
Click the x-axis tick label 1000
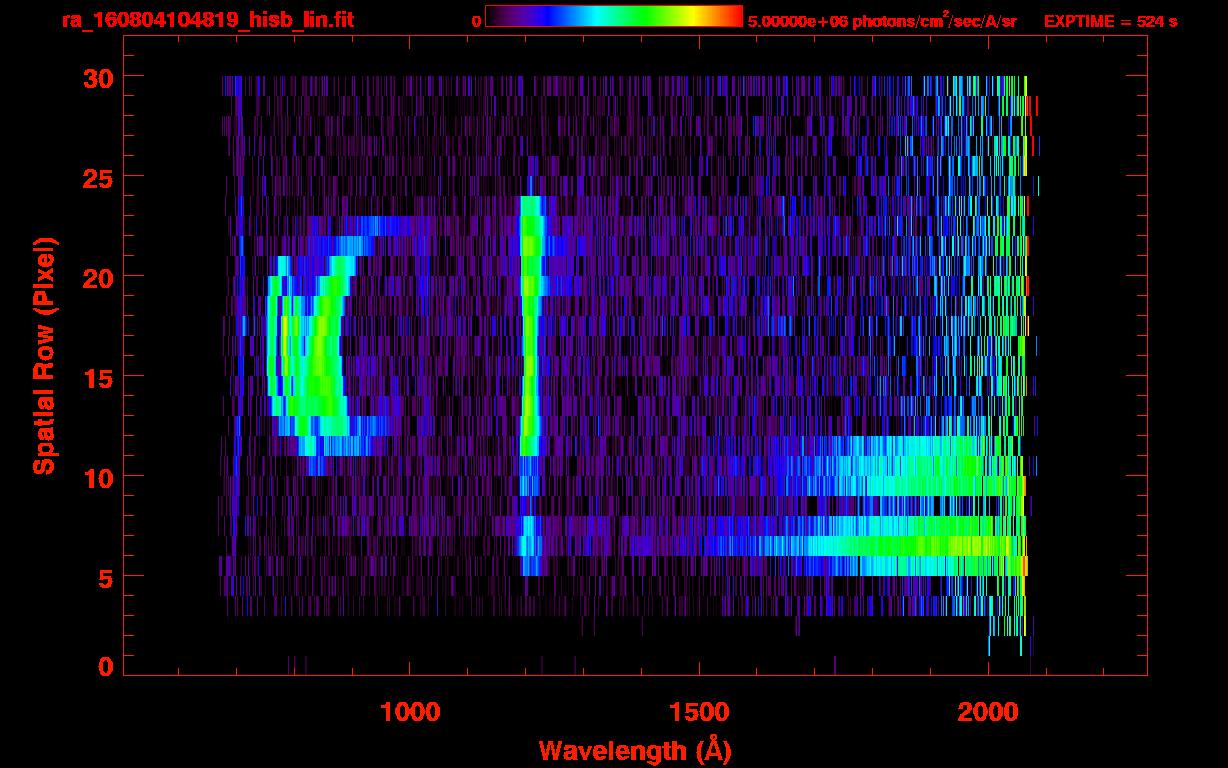(x=410, y=711)
